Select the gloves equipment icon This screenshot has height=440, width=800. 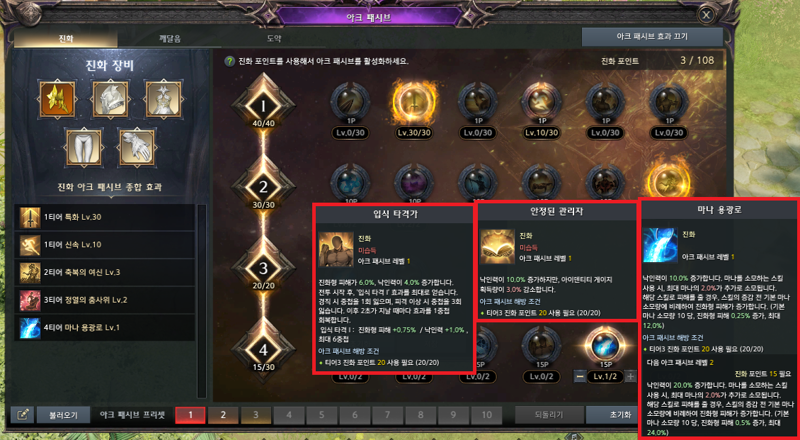[136, 147]
